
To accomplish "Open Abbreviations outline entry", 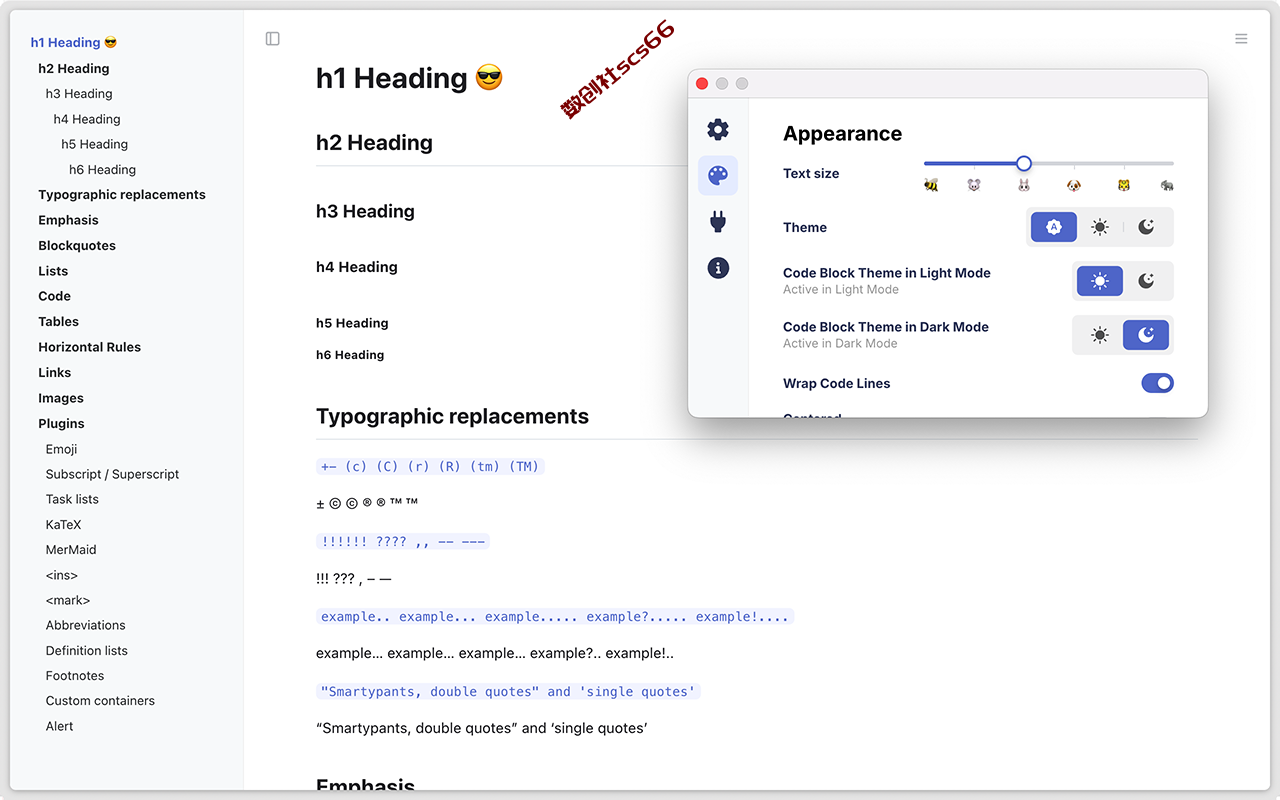I will pyautogui.click(x=85, y=625).
